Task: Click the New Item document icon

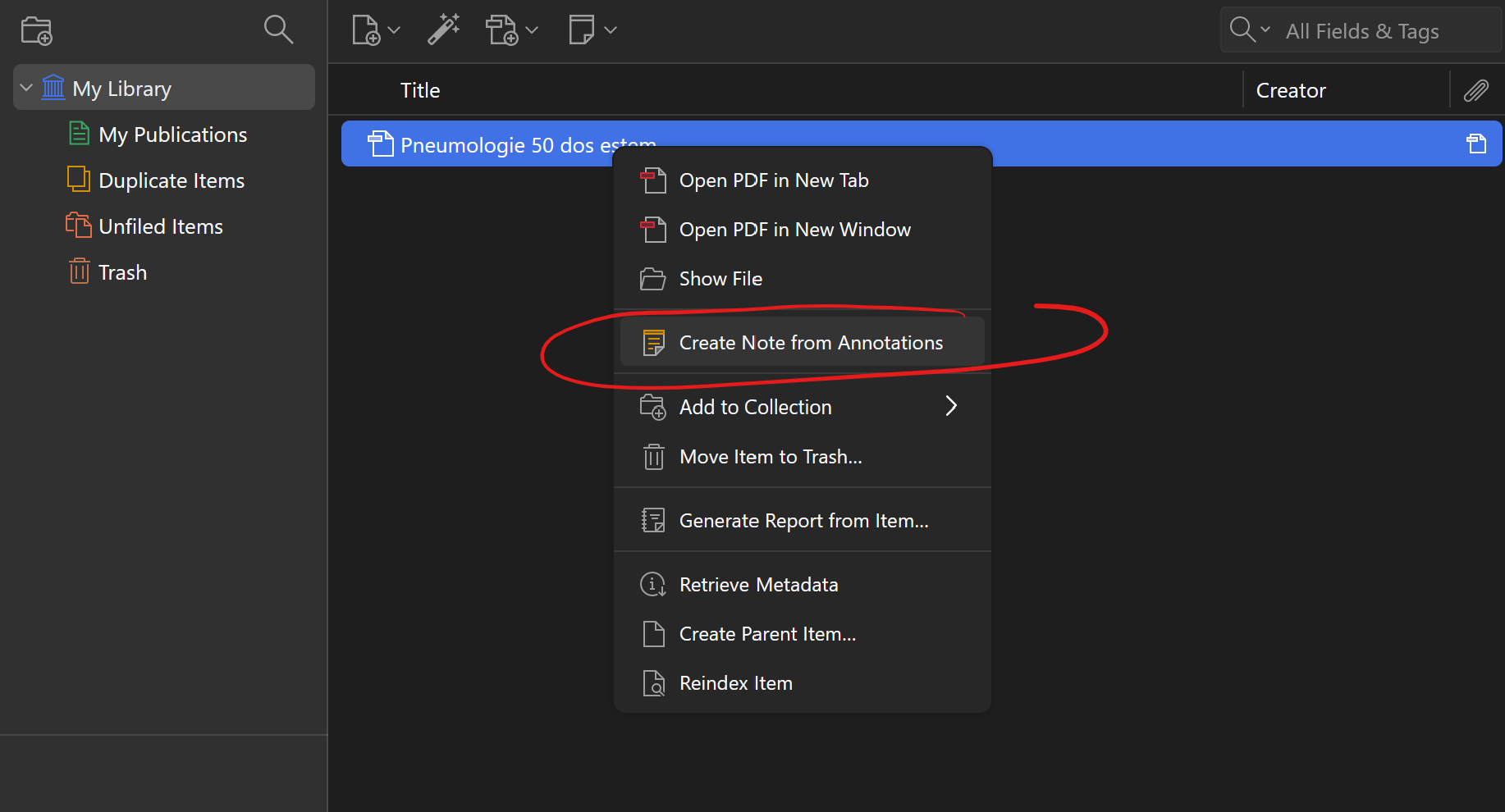Action: (x=366, y=30)
